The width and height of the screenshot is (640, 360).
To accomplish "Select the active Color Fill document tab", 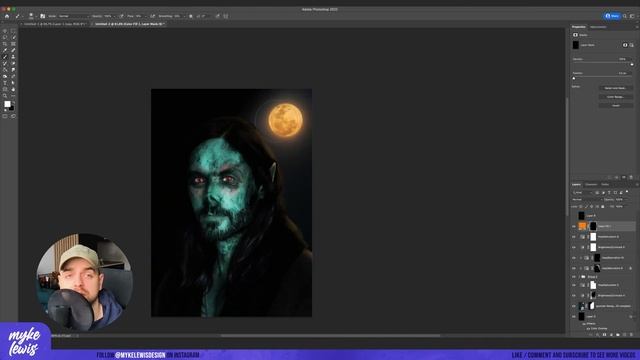I will [129, 24].
